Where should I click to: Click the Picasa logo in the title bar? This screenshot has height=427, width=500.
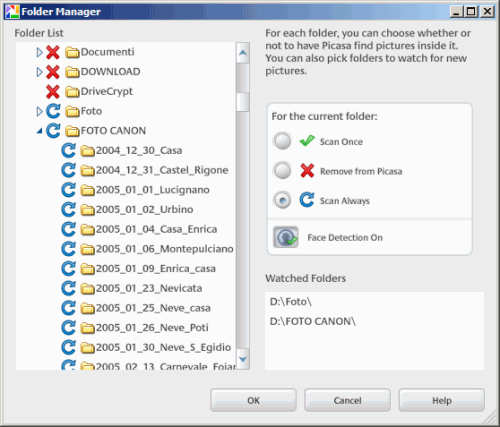point(12,12)
